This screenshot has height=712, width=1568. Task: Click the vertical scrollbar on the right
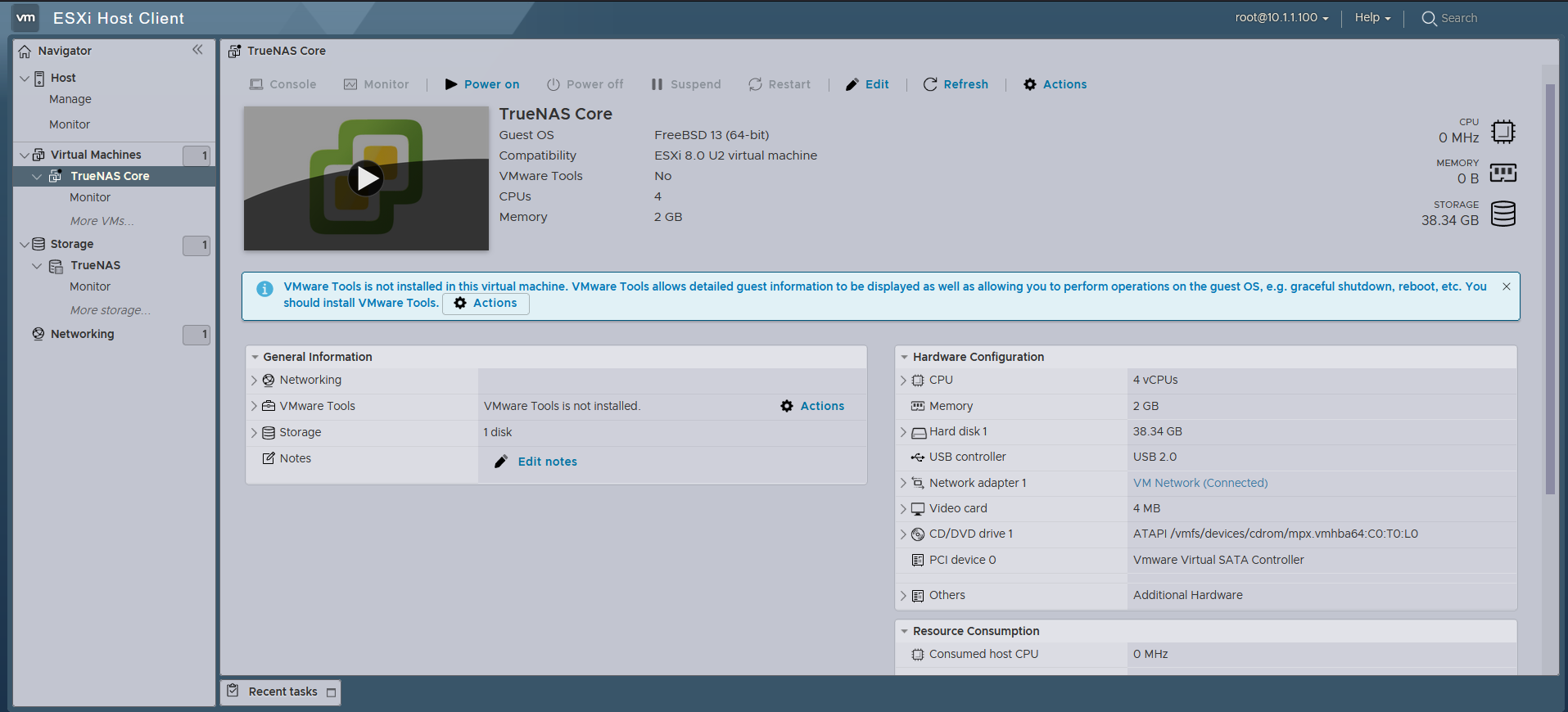click(1550, 289)
